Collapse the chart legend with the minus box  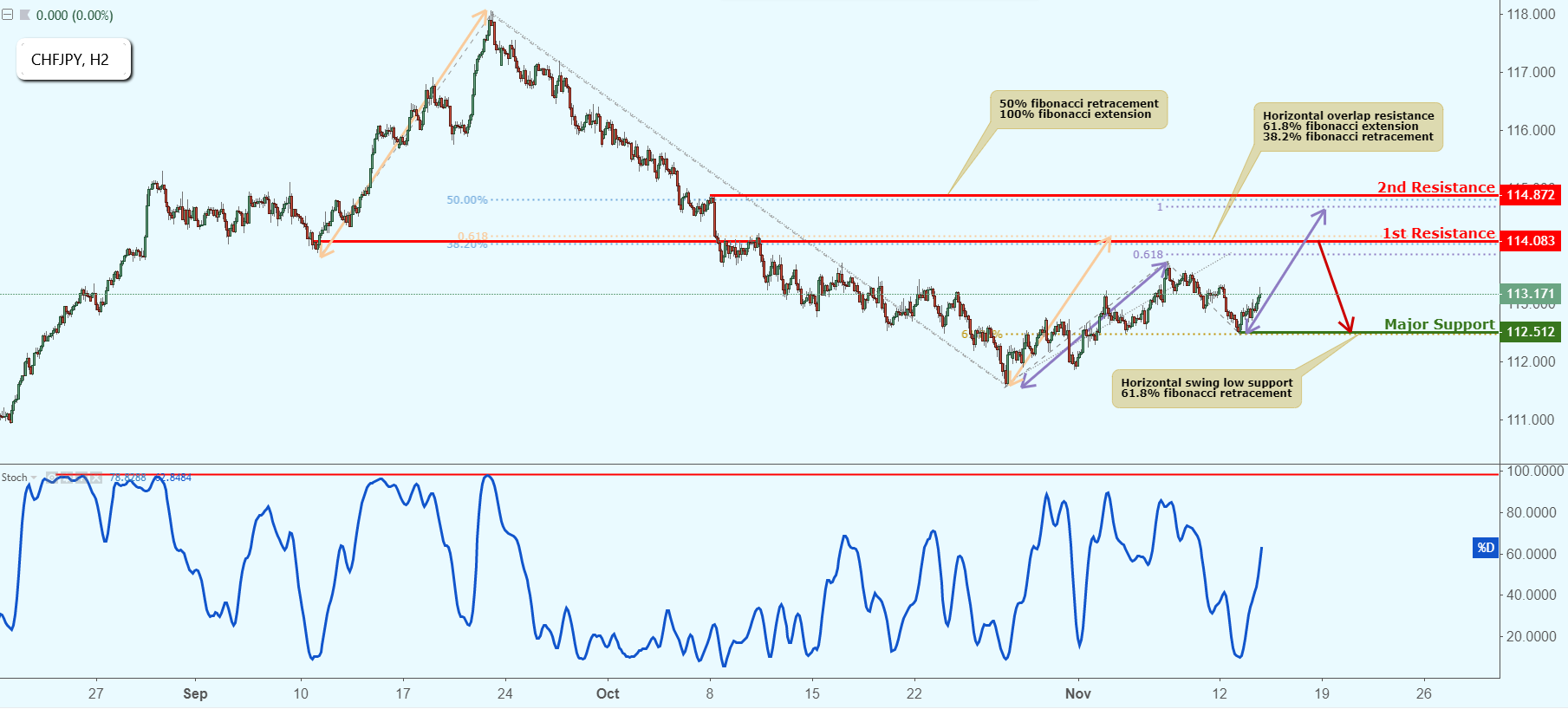7,15
